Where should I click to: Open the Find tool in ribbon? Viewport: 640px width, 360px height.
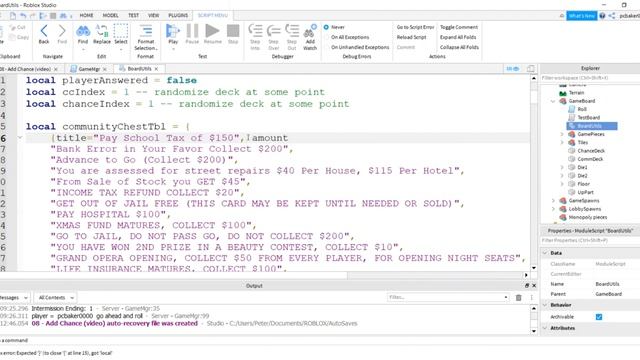pyautogui.click(x=83, y=34)
